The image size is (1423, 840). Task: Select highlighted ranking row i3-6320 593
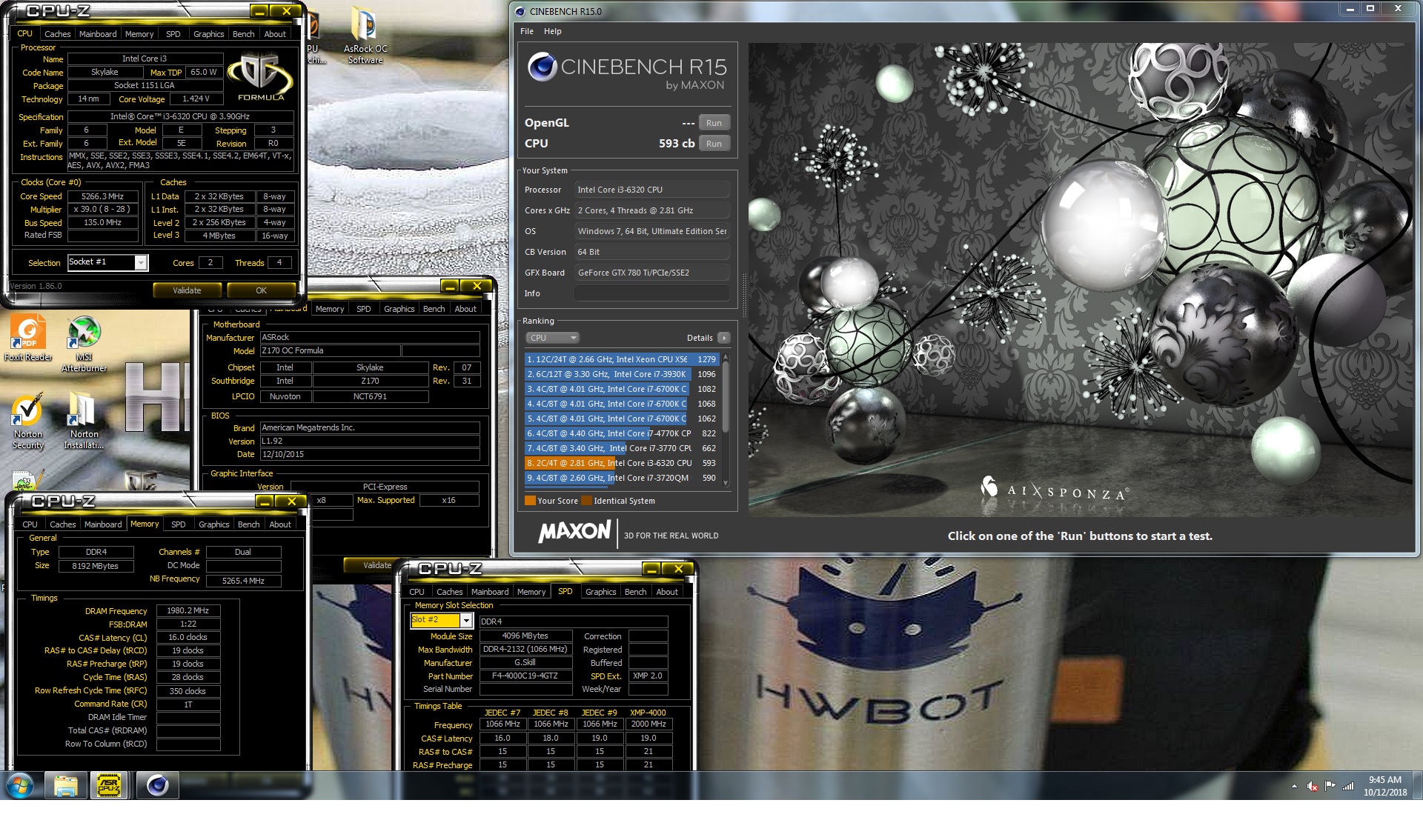click(623, 463)
